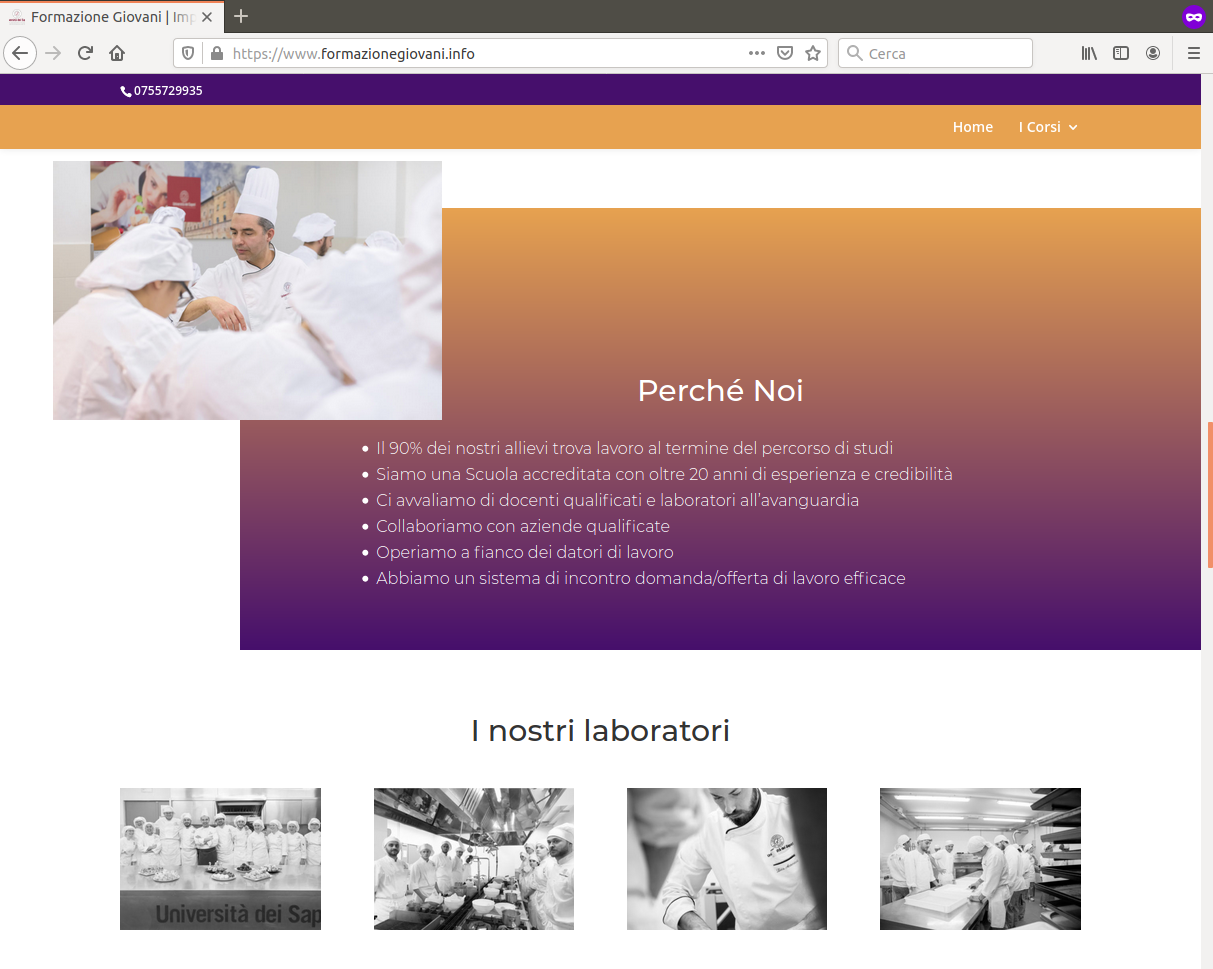Open the kitchen line cooks laboratory photo
Screen dimensions: 1213x969
[x=474, y=859]
